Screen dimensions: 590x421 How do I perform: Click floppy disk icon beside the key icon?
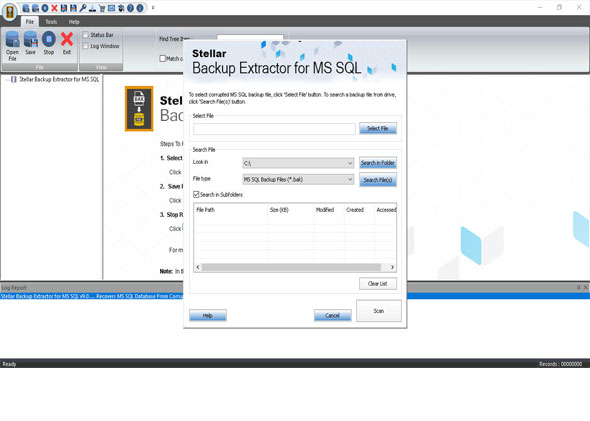pyautogui.click(x=73, y=8)
